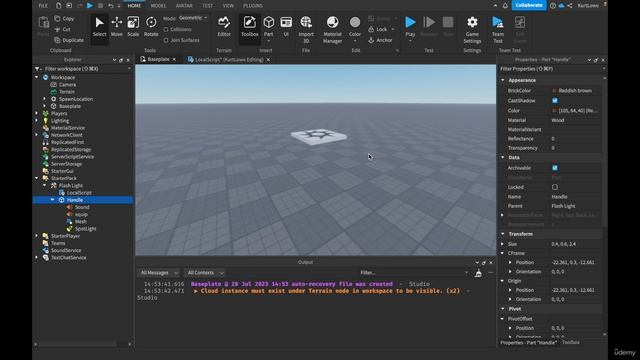Anchor the selected part
The height and width of the screenshot is (360, 640).
coord(380,40)
